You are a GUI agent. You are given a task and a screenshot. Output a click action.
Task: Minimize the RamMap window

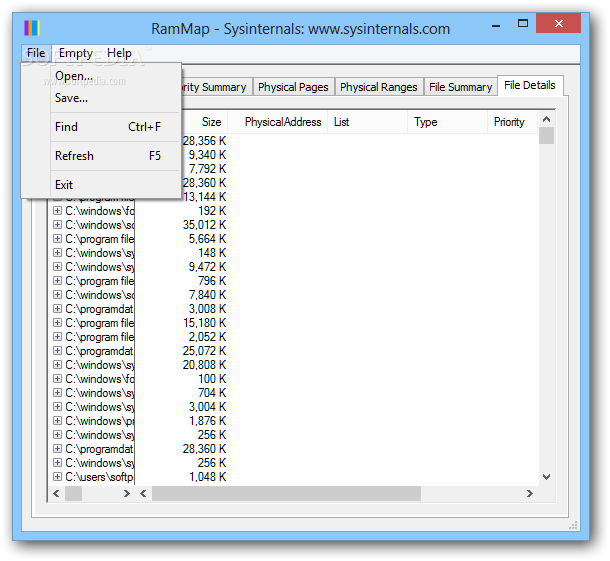496,26
